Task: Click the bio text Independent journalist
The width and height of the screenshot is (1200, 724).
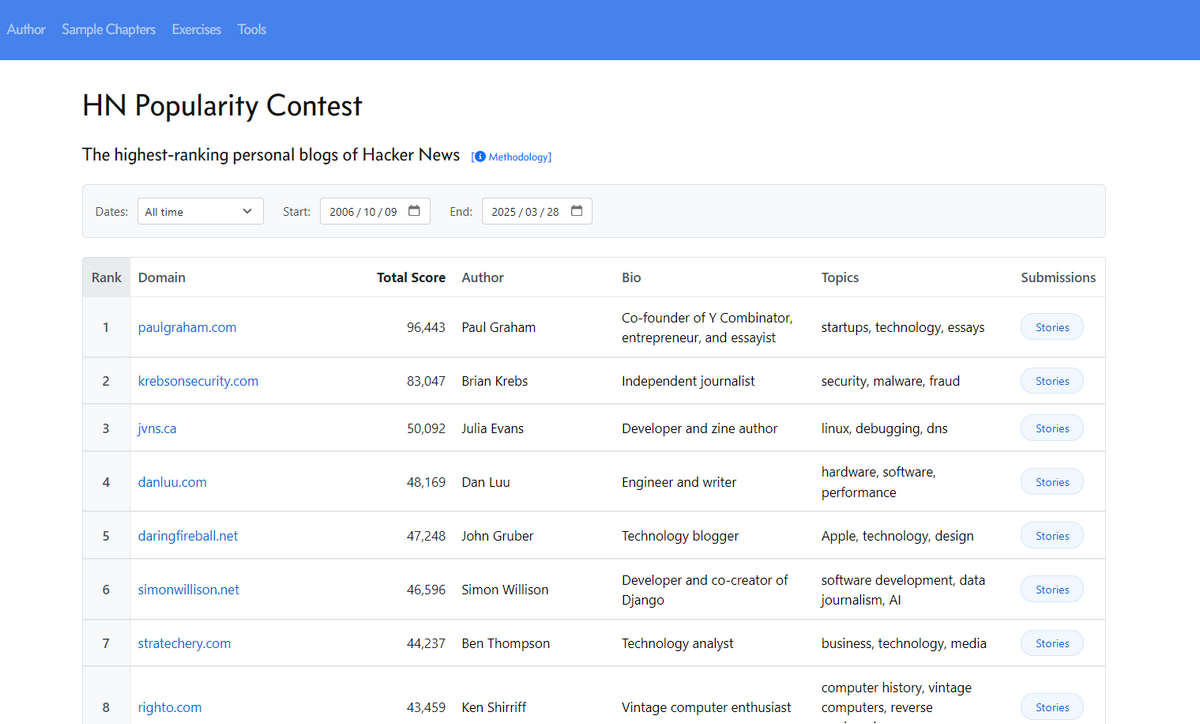Action: (x=688, y=381)
